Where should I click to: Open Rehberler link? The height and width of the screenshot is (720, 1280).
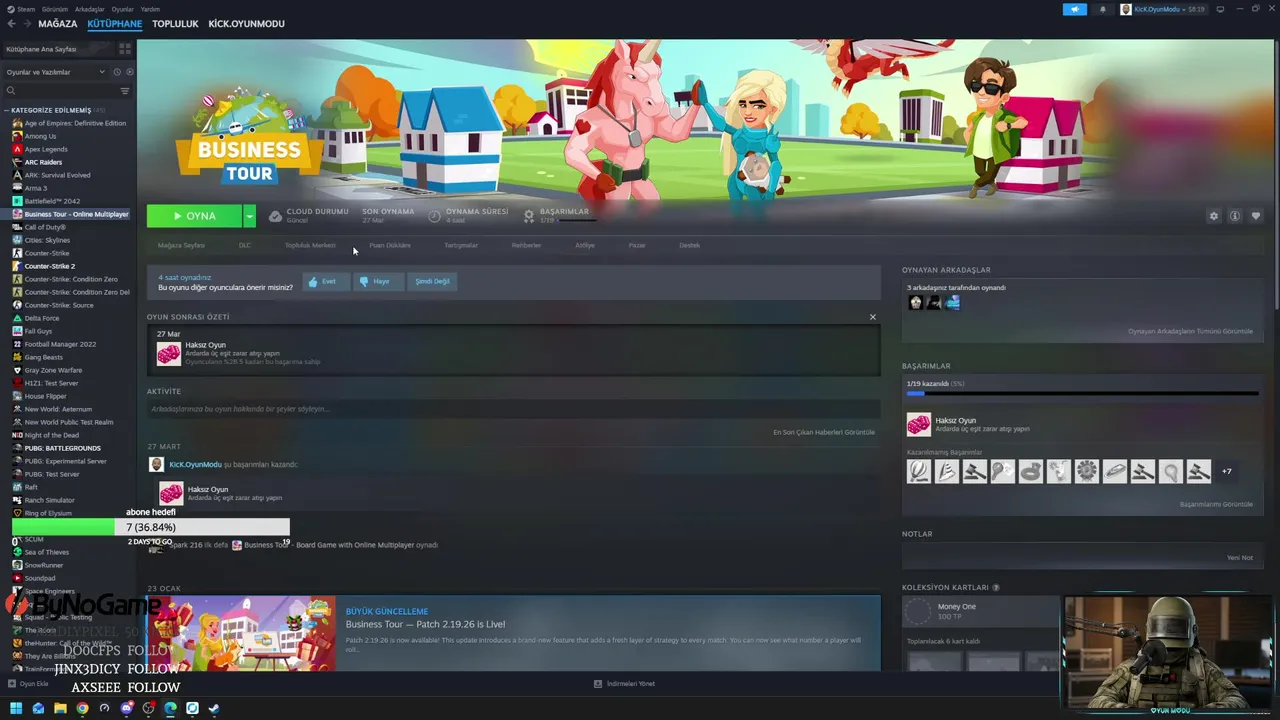526,245
